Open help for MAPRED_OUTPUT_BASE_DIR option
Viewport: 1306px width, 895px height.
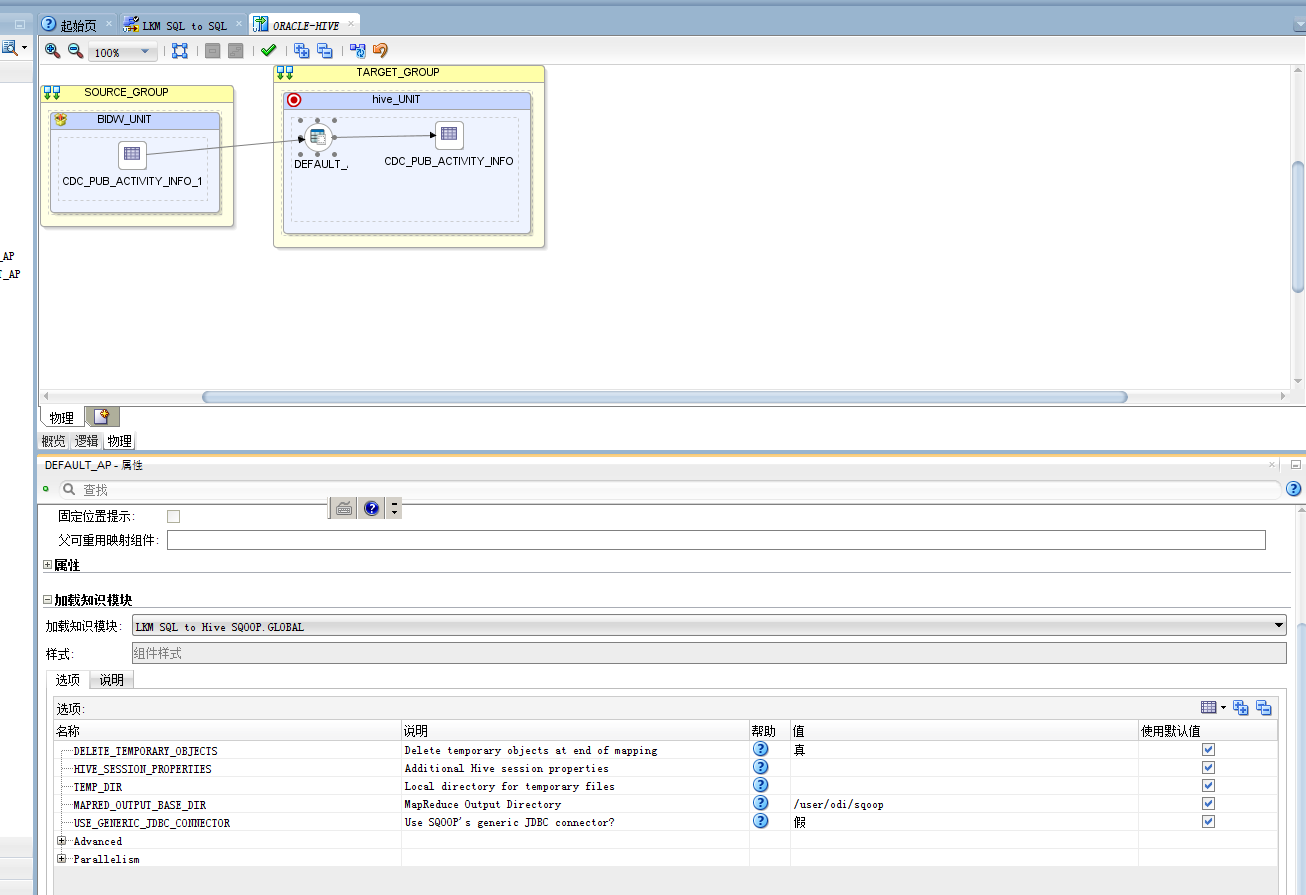point(761,803)
